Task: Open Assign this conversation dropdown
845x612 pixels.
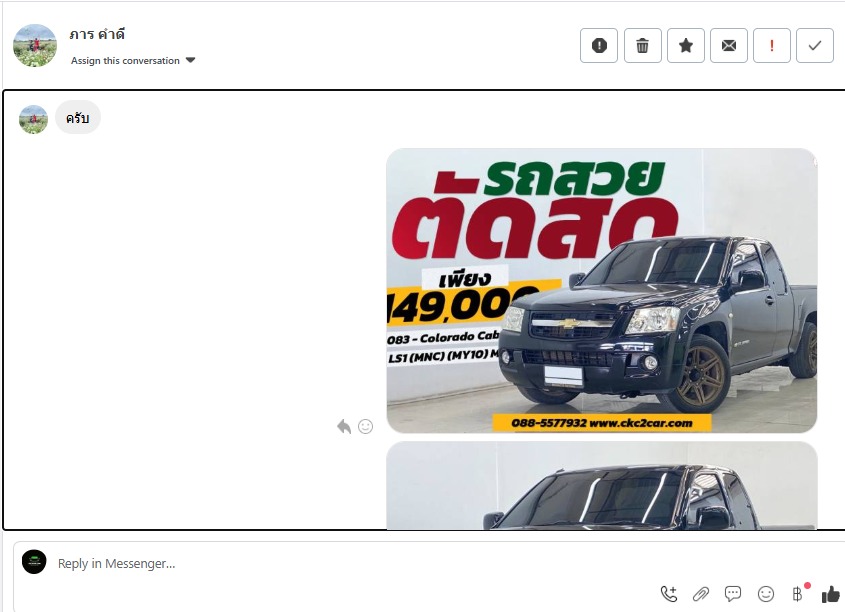Action: 133,60
